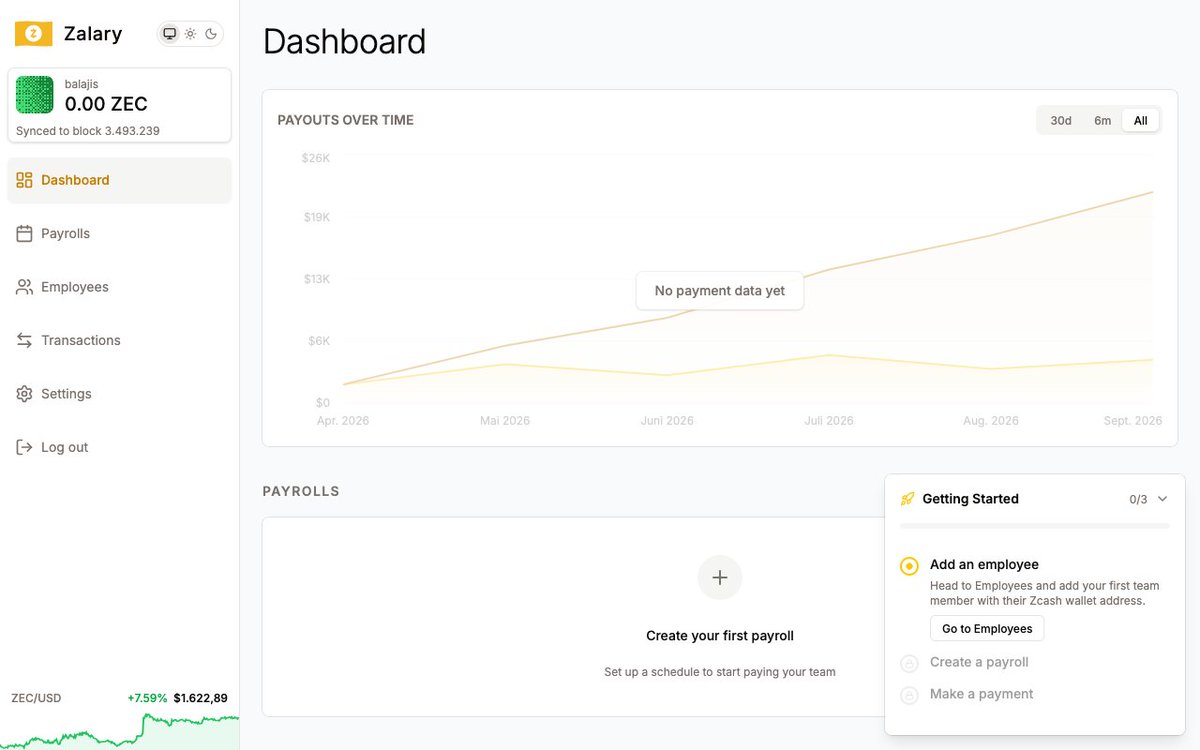1200x750 pixels.
Task: Open the Payrolls menu item
Action: [x=119, y=233]
